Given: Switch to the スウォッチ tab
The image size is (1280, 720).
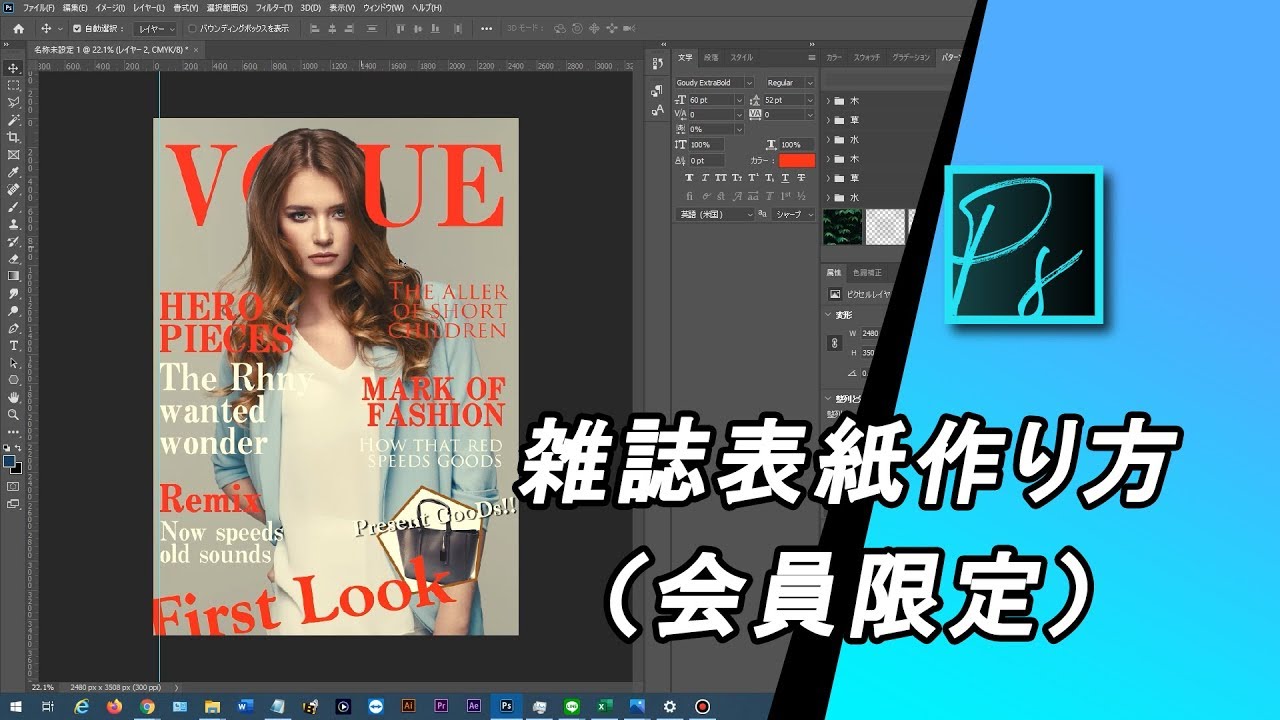Looking at the screenshot, I should coord(866,58).
